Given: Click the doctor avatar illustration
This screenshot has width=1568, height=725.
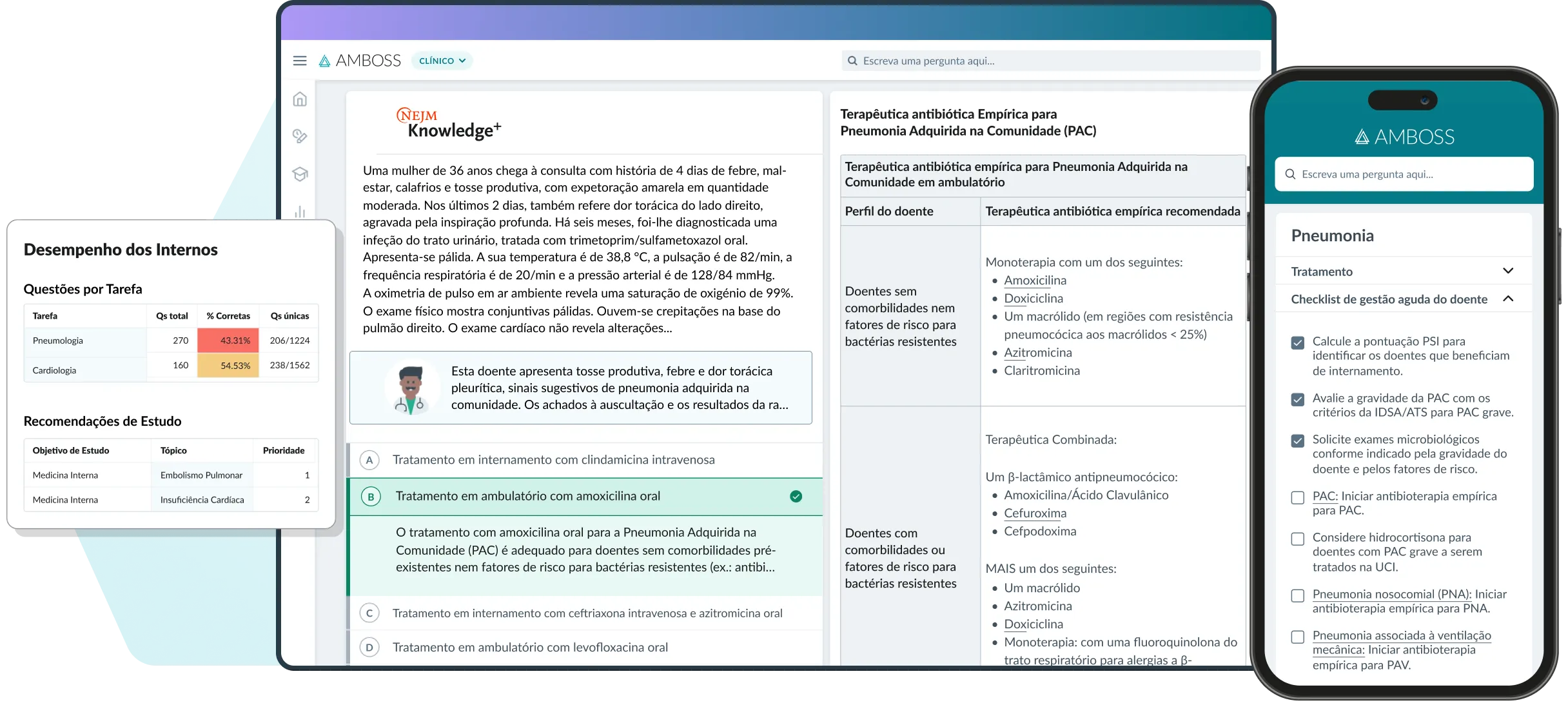Looking at the screenshot, I should tap(411, 388).
